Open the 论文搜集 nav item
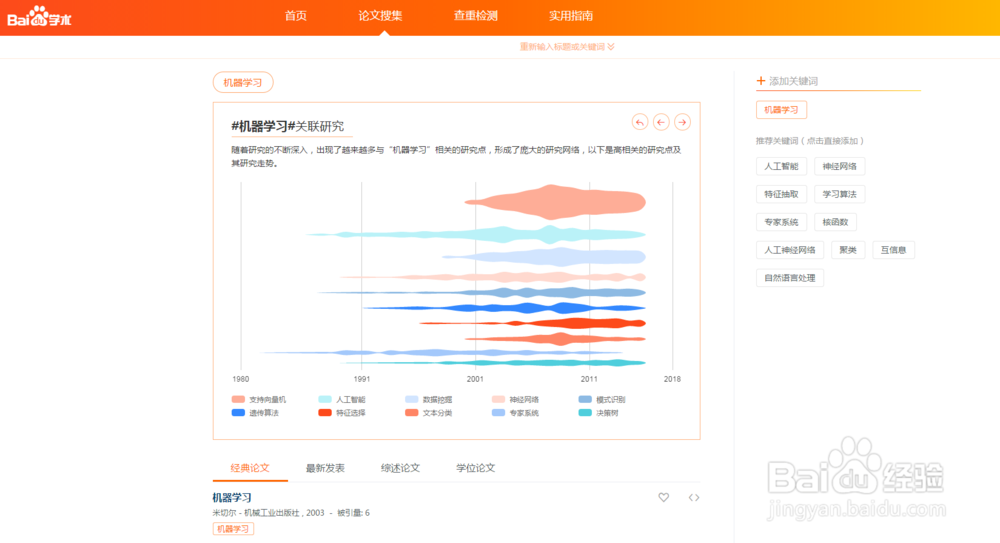 click(380, 16)
